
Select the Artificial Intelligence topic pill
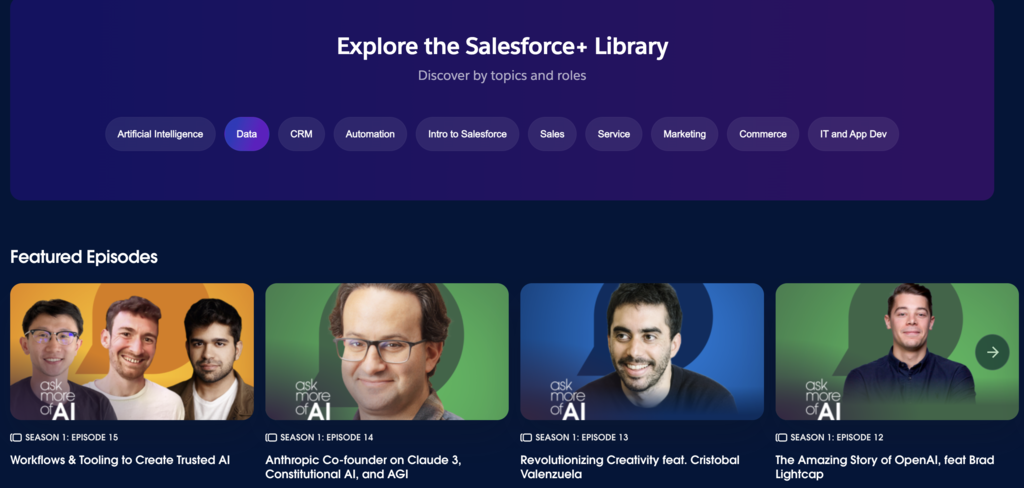(x=160, y=134)
